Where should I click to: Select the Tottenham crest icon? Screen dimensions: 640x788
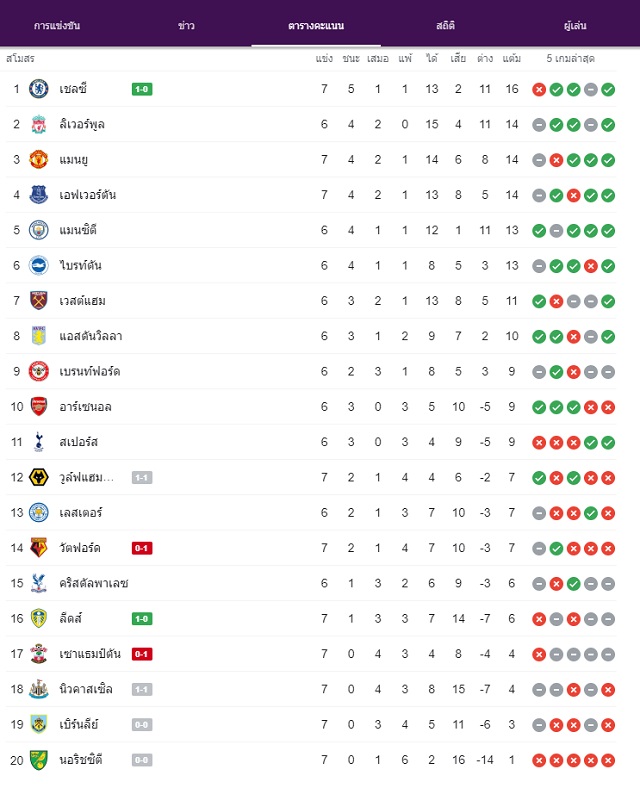39,442
